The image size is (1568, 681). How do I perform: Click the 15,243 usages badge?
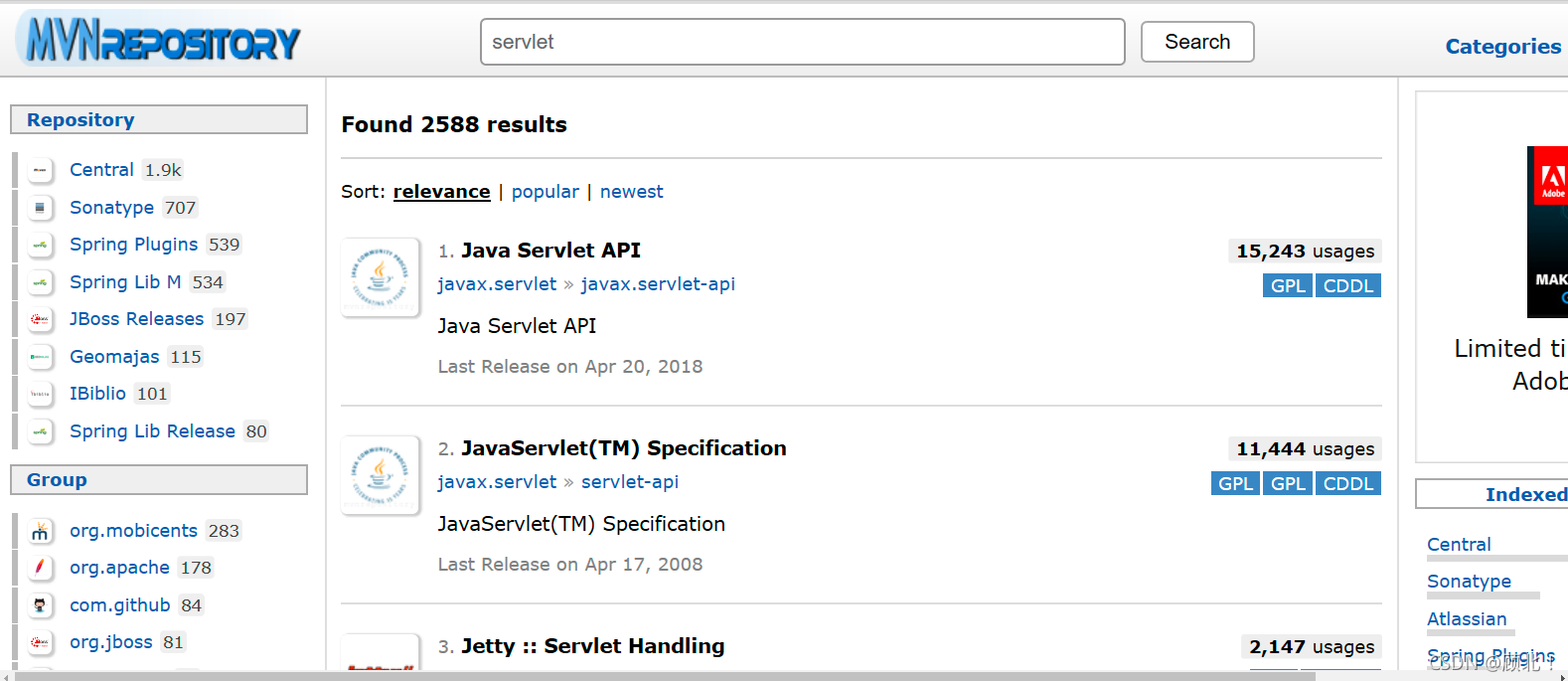(x=1305, y=252)
